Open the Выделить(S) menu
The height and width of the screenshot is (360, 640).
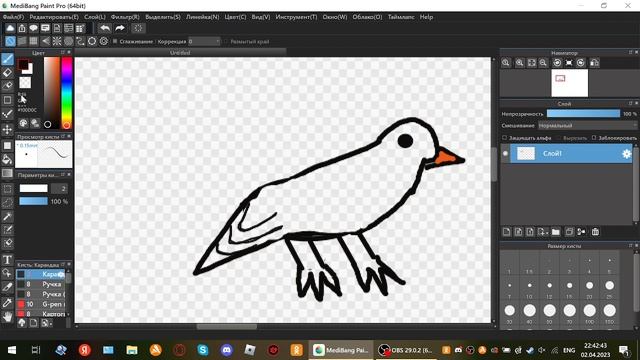pyautogui.click(x=163, y=17)
